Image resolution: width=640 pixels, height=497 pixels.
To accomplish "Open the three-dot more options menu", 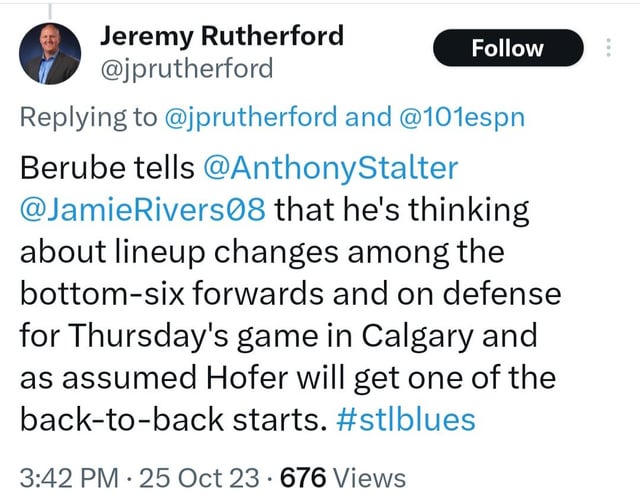I will (609, 48).
